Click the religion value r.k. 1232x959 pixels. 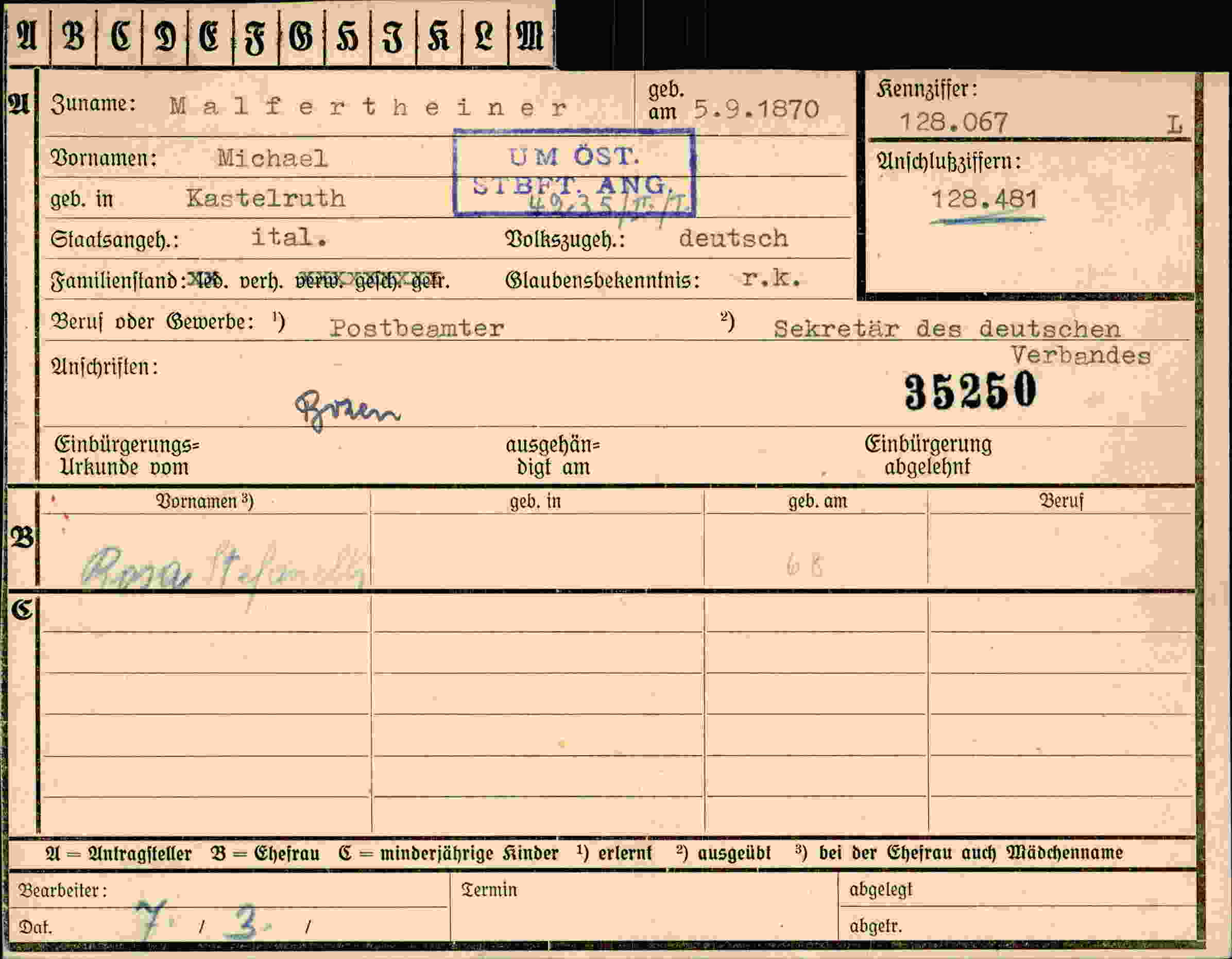pyautogui.click(x=771, y=278)
